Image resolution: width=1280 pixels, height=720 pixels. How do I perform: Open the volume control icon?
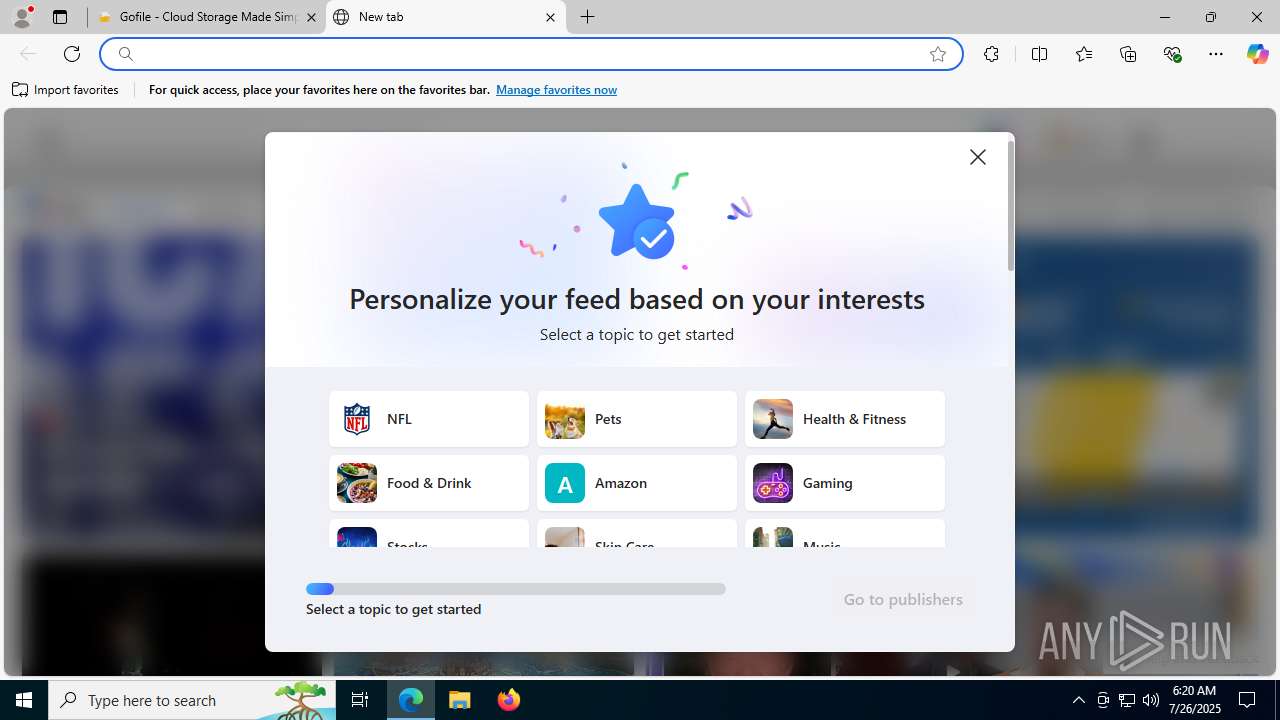tap(1150, 700)
